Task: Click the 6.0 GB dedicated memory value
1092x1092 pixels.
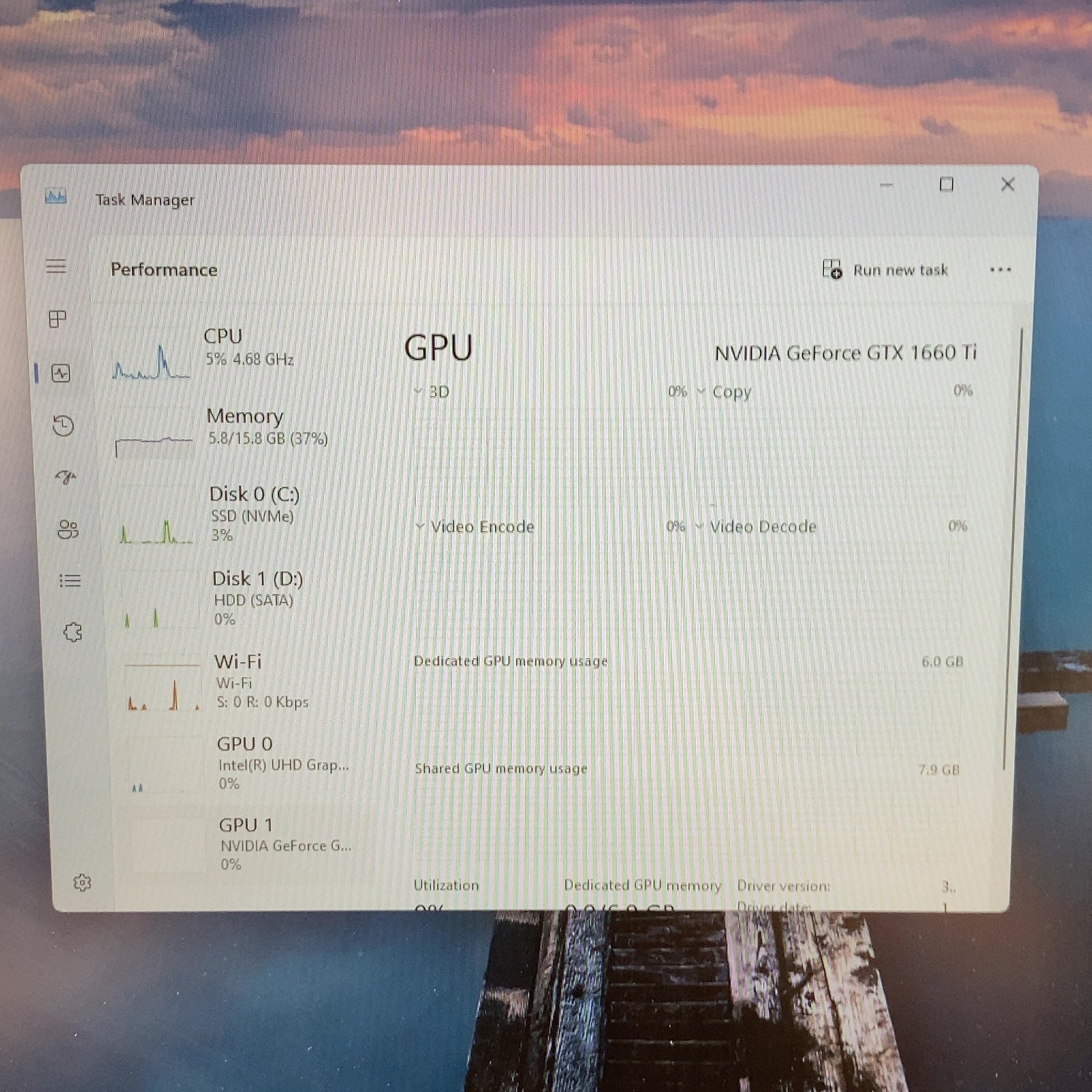Action: [x=943, y=661]
